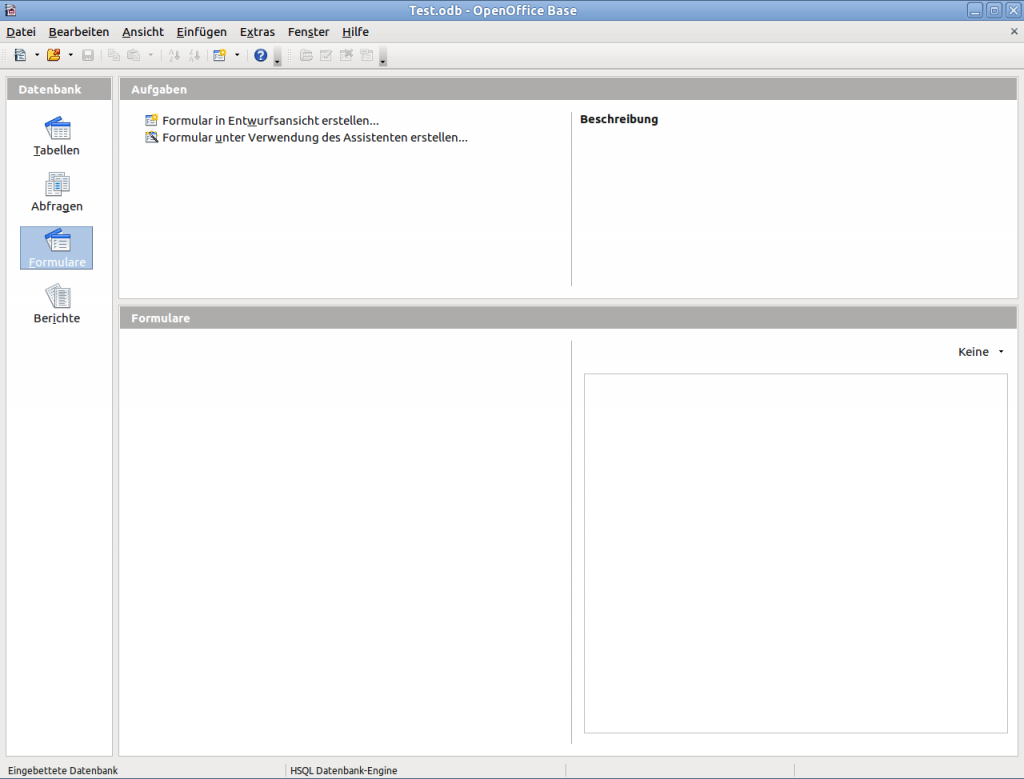Expand the Open file dropdown arrow
Screen dimensions: 1024x779
[70, 55]
